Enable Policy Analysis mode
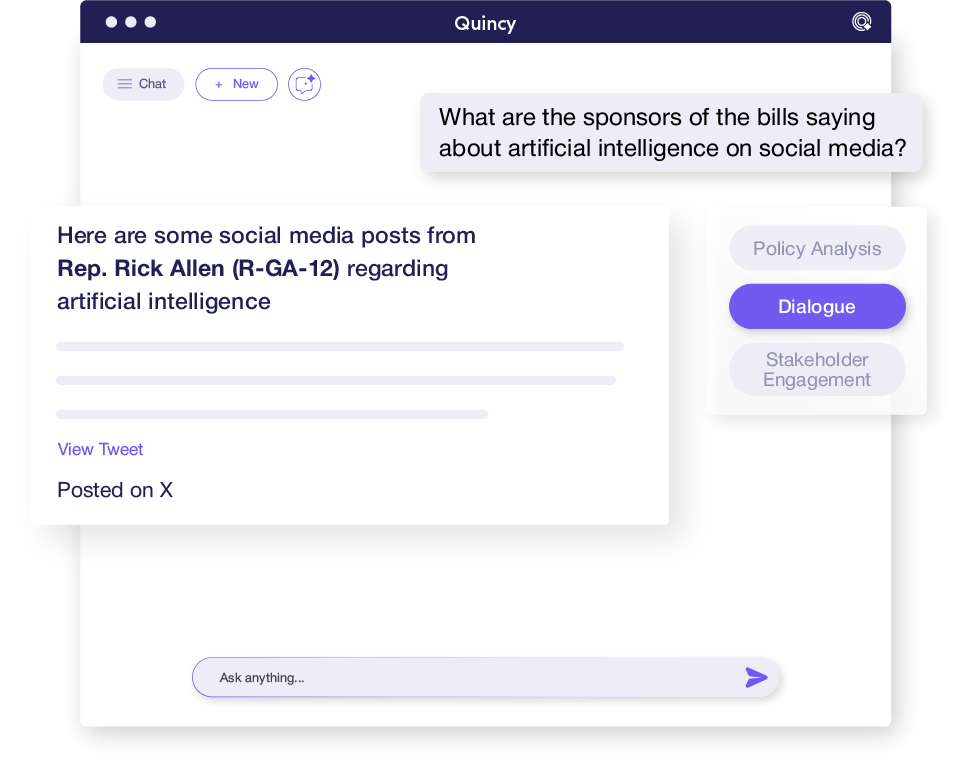955x770 pixels. pos(817,248)
